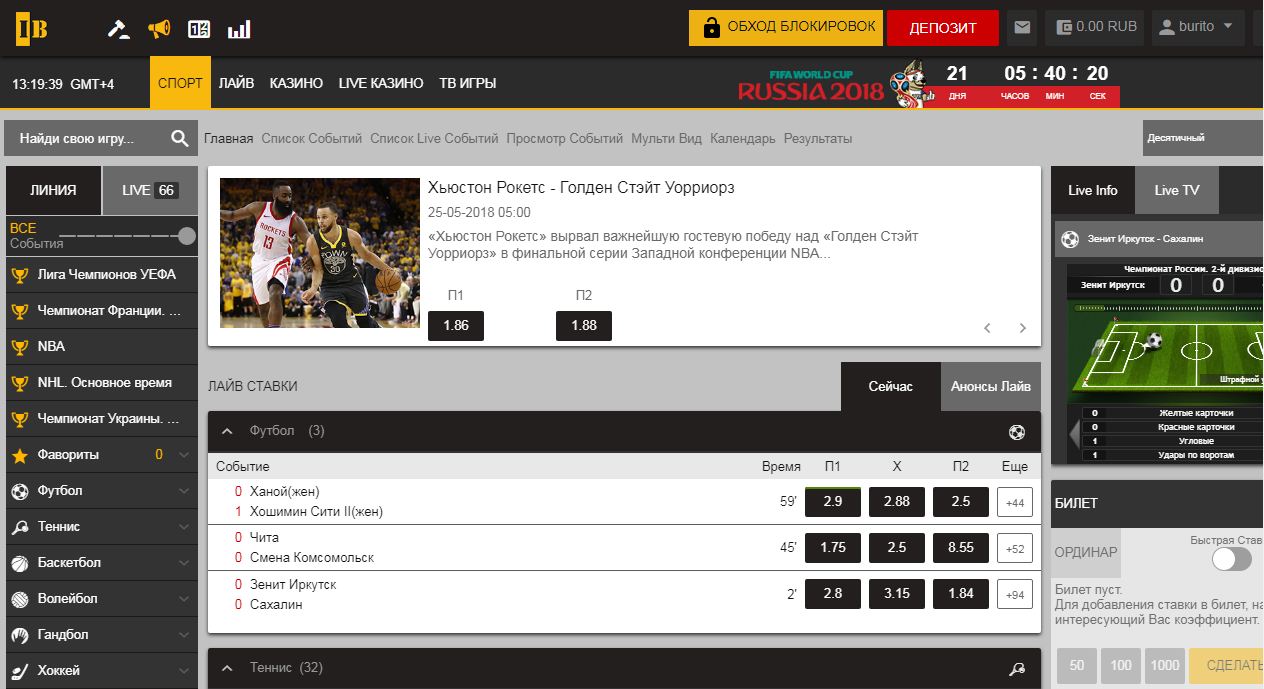Click the tennis racket icon beside Теннис
Screen dimensions: 1264x689
(x=19, y=527)
